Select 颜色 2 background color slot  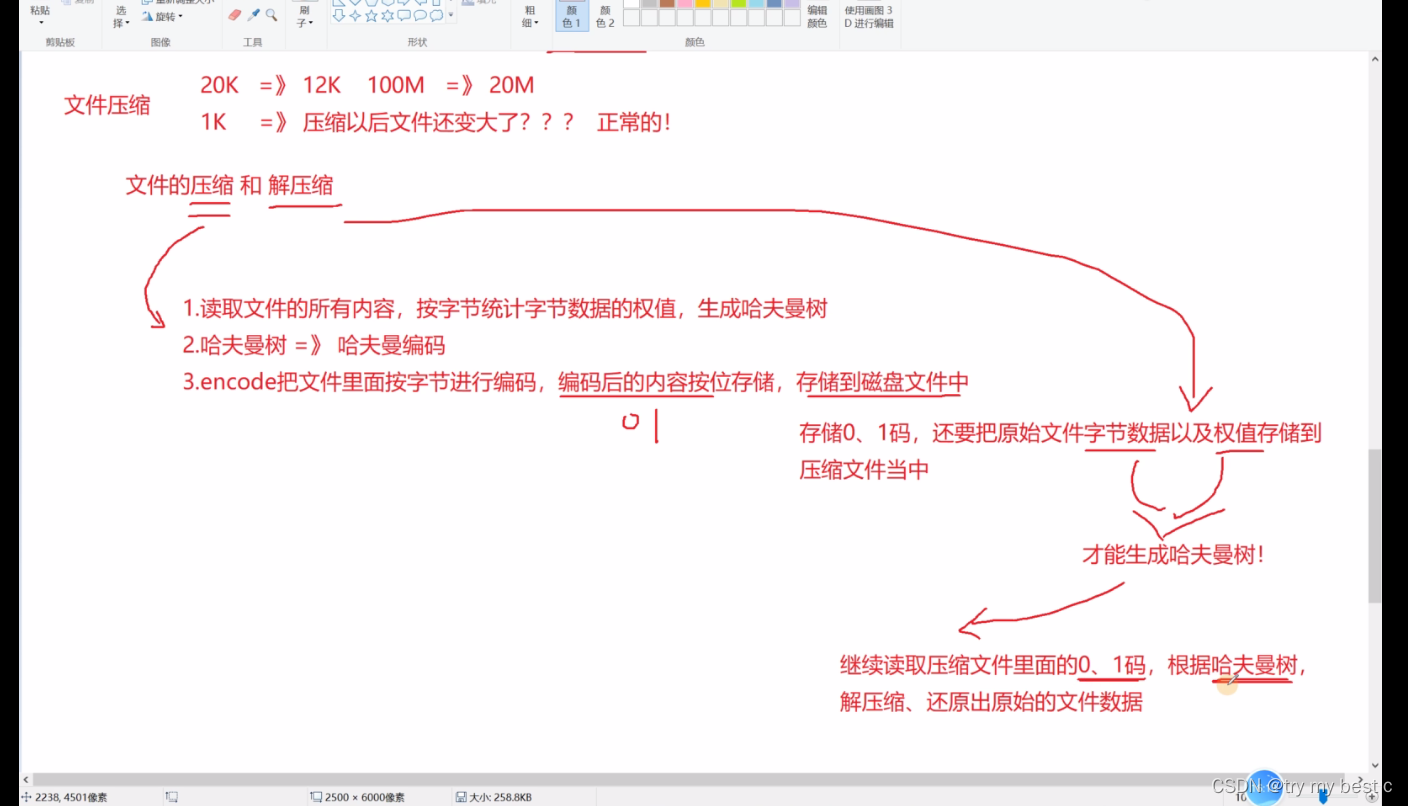coord(605,16)
